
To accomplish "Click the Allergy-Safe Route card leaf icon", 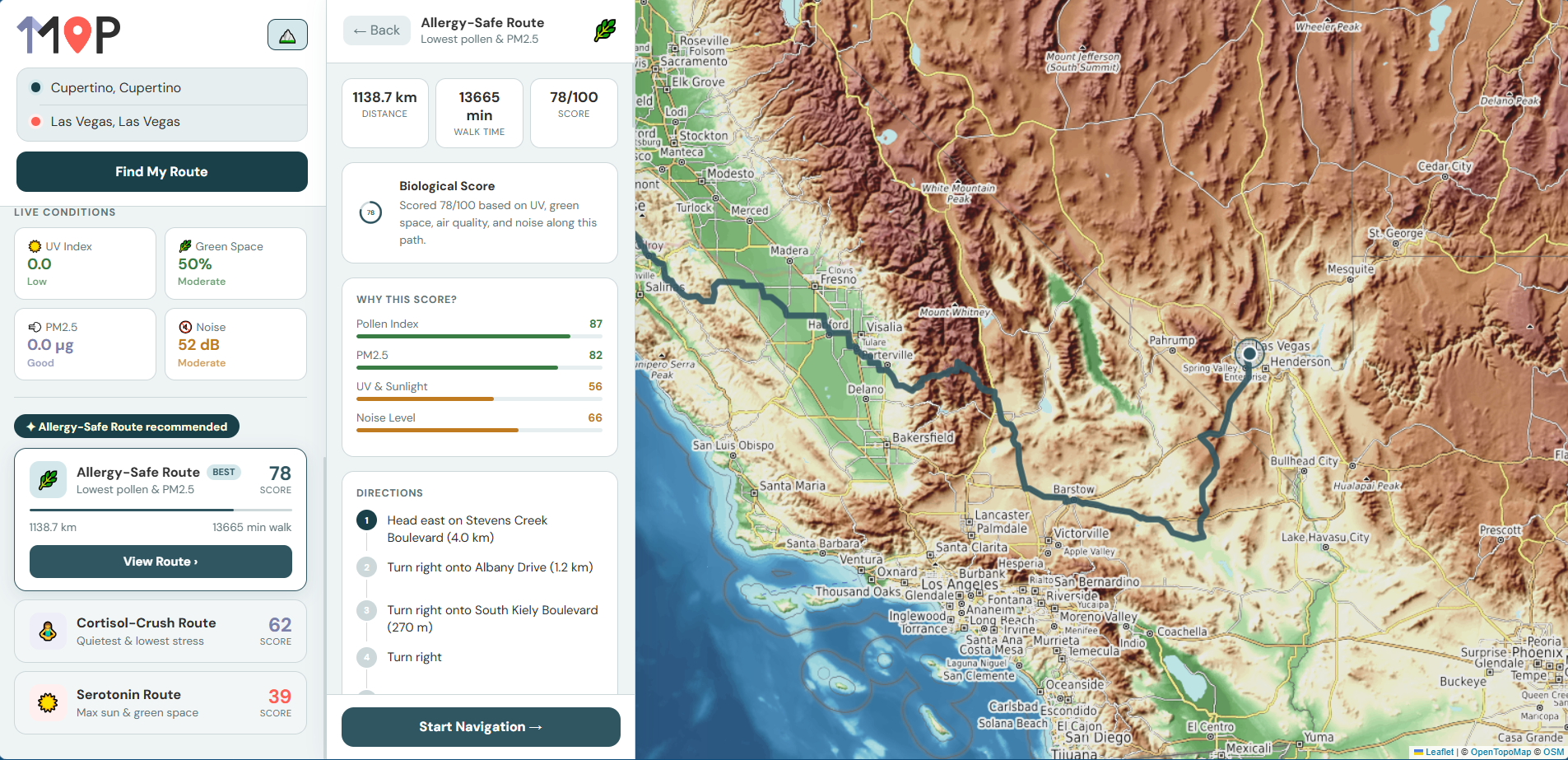I will pos(48,480).
